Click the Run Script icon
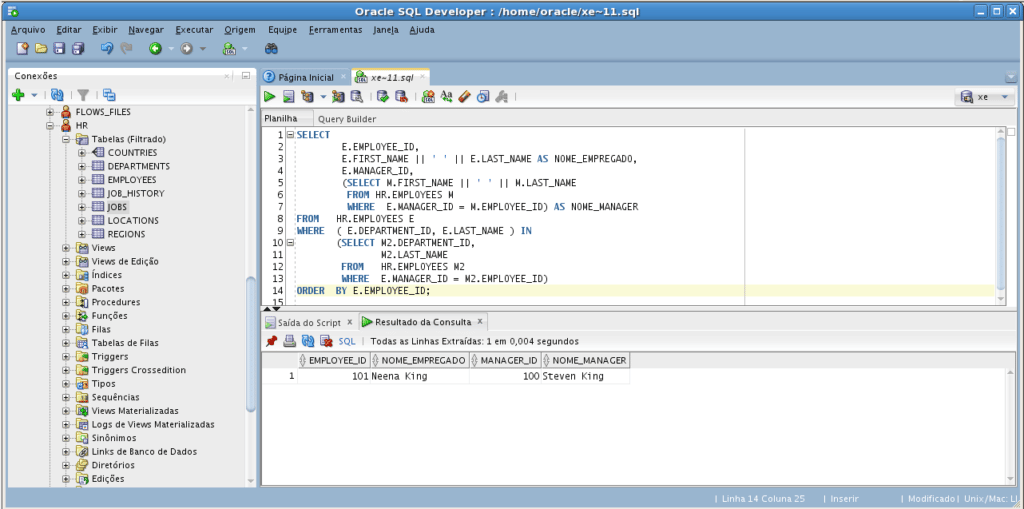 point(288,97)
